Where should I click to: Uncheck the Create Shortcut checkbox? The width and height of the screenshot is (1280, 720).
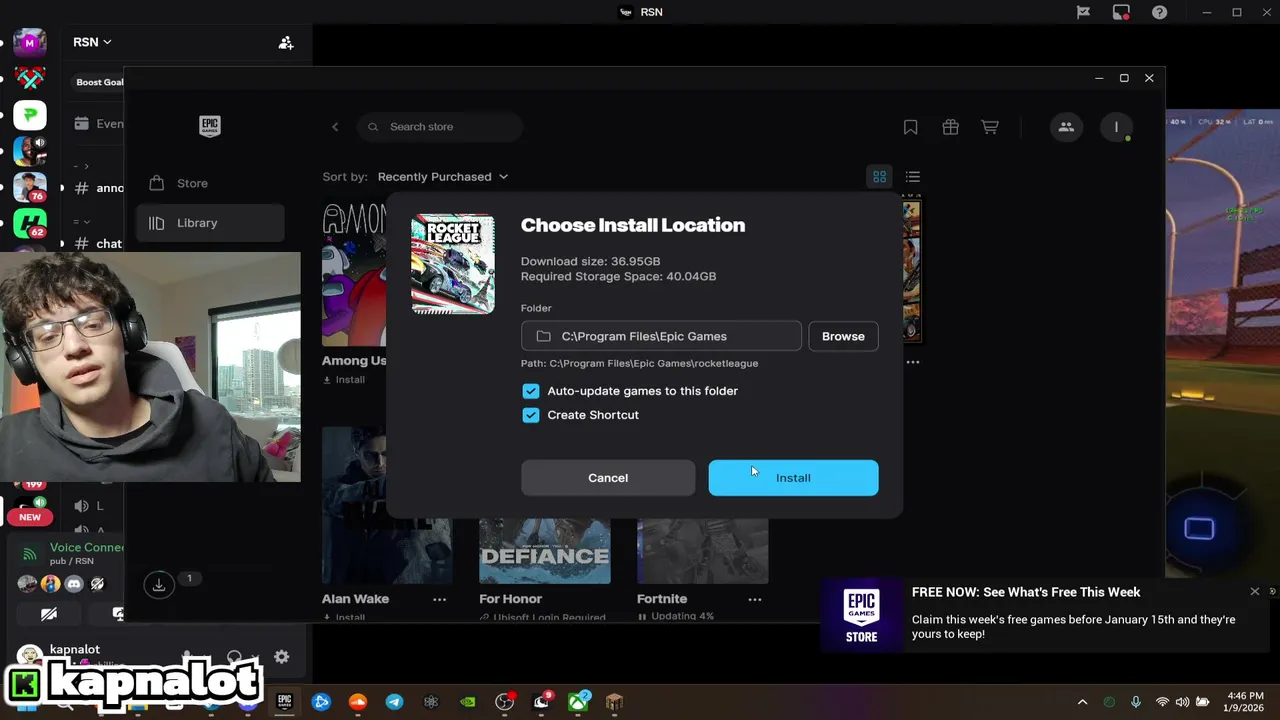point(531,415)
